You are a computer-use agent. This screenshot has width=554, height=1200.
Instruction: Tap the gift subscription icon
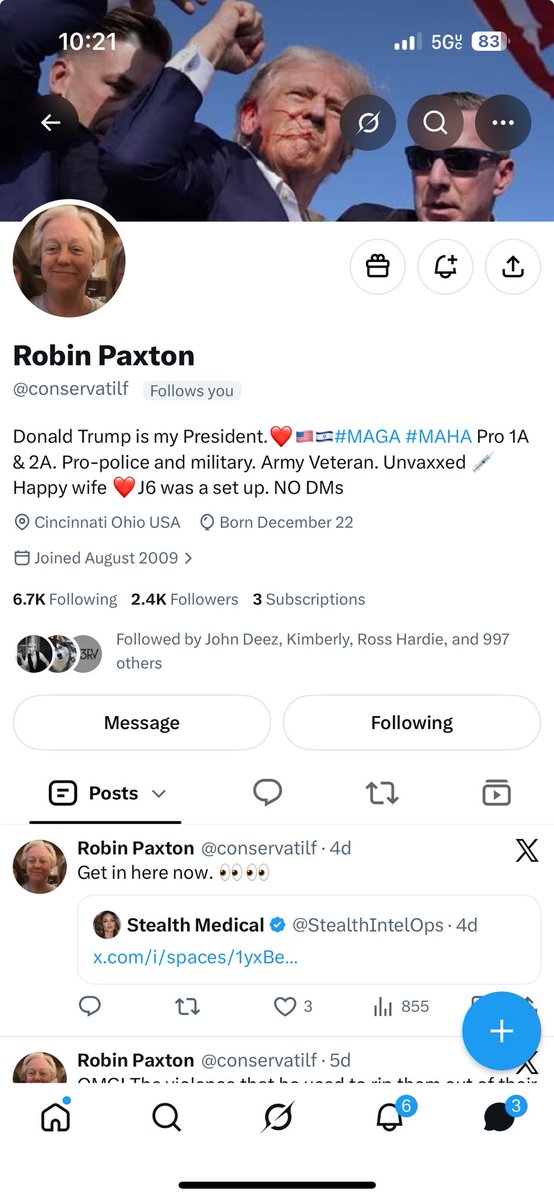coord(377,266)
